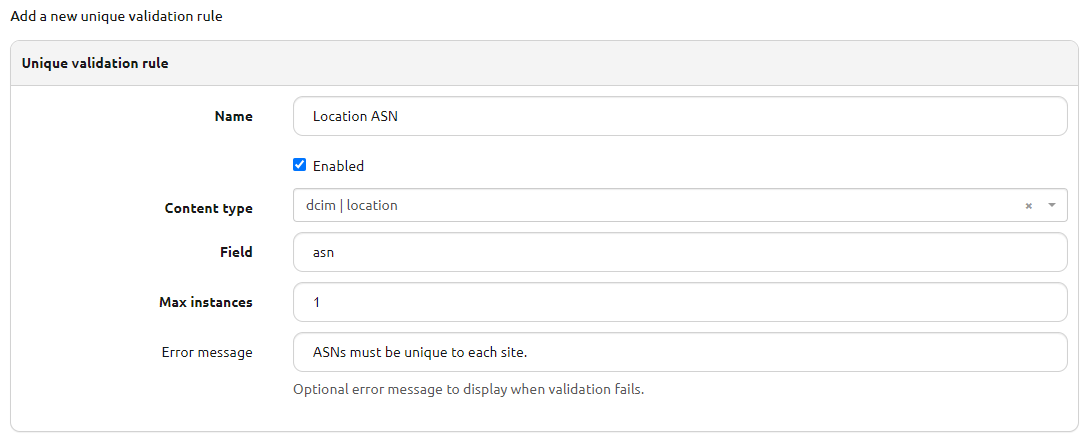The image size is (1089, 442).
Task: Click into the Field input containing 'asn'
Action: [680, 252]
